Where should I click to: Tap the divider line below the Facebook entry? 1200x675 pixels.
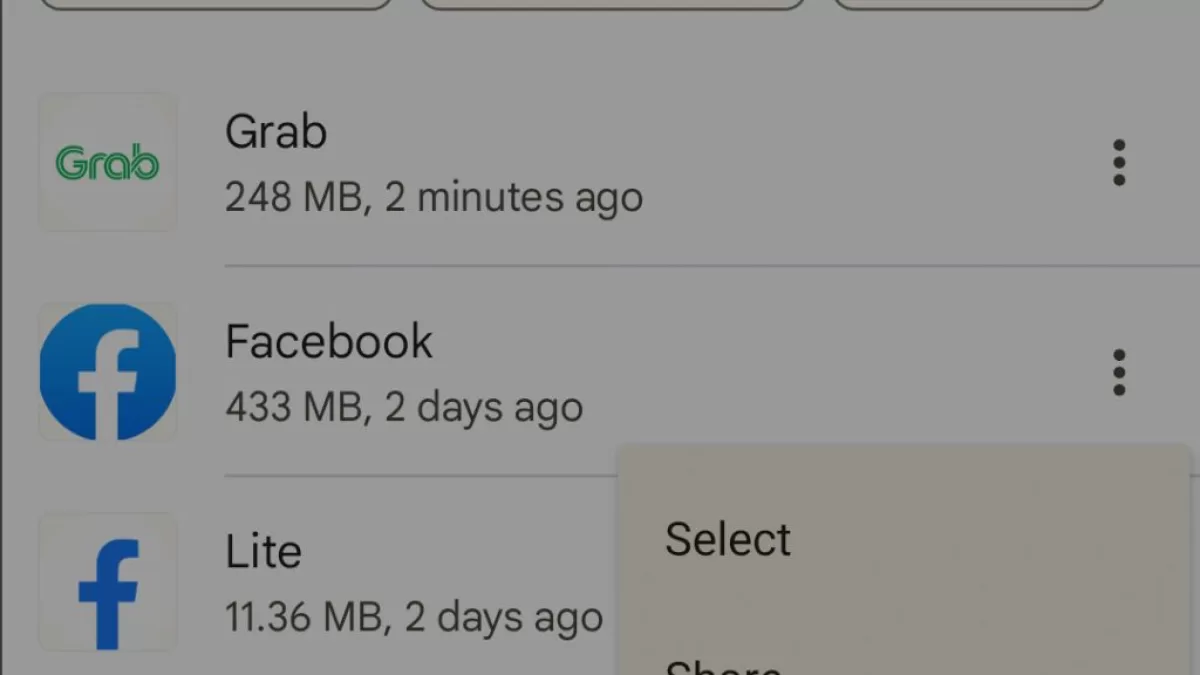pos(420,476)
